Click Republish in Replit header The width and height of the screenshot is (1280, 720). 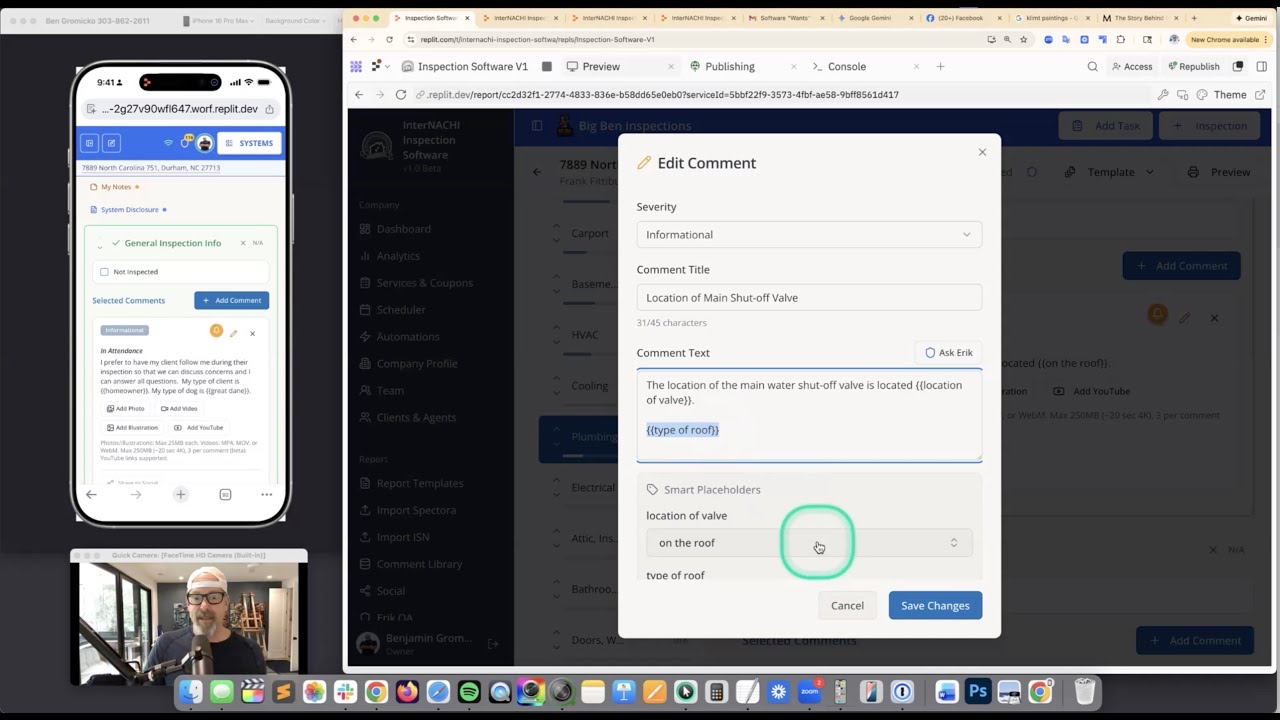pyautogui.click(x=1193, y=66)
